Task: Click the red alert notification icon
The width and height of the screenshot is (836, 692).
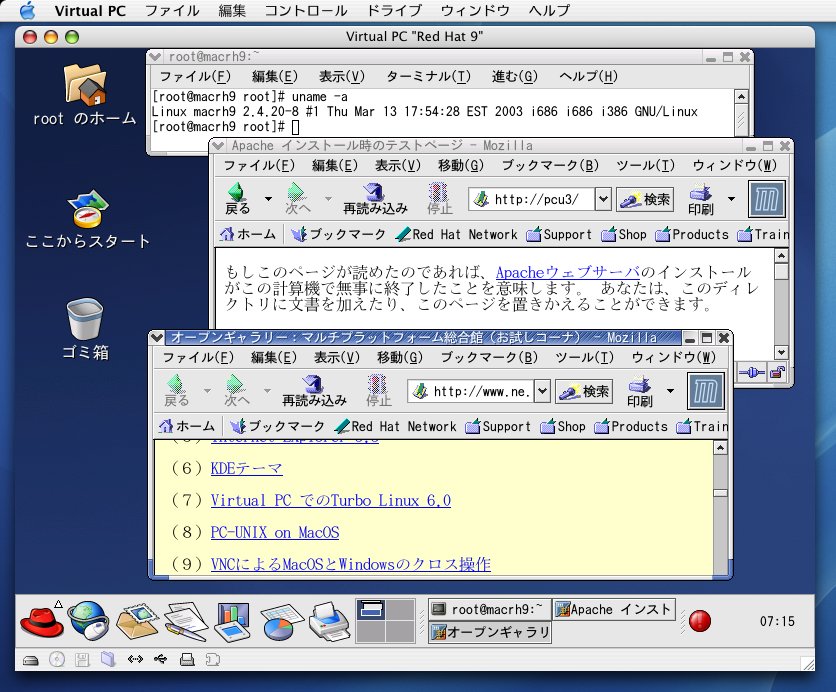Action: click(x=700, y=621)
